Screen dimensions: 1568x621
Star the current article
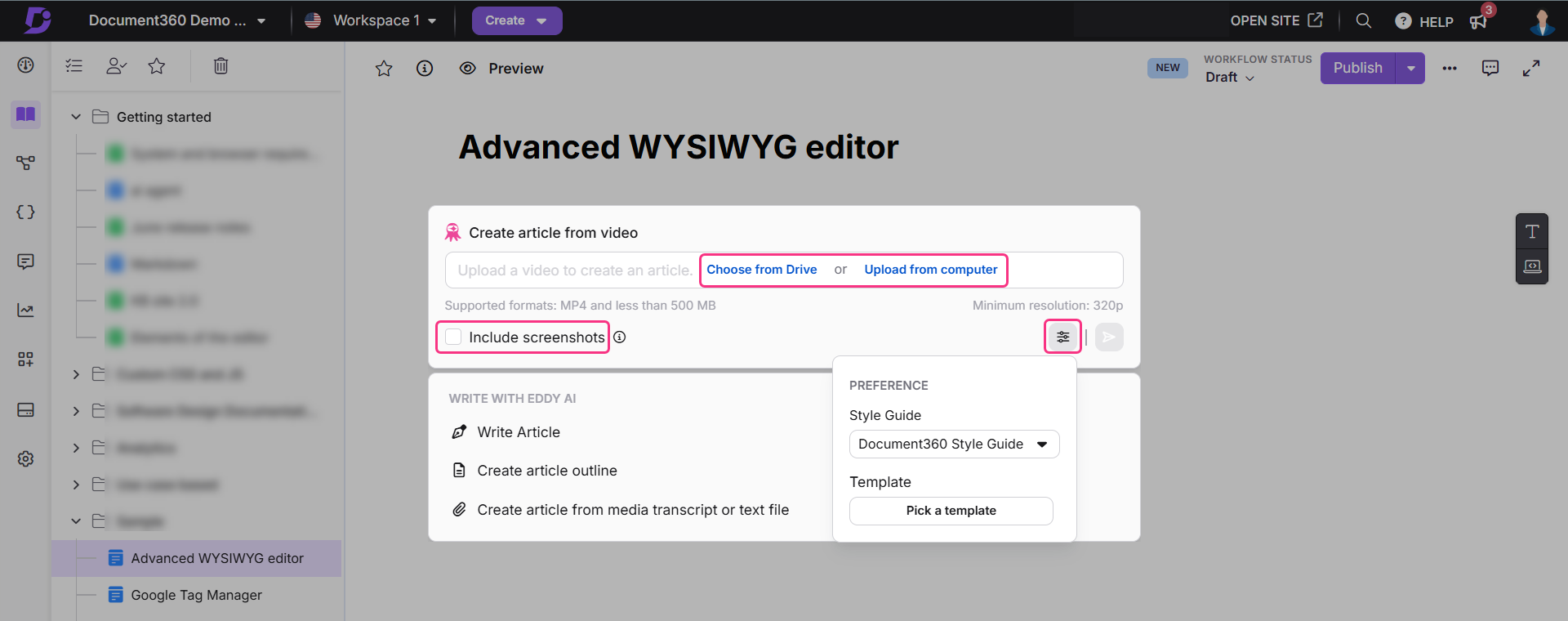(x=384, y=69)
